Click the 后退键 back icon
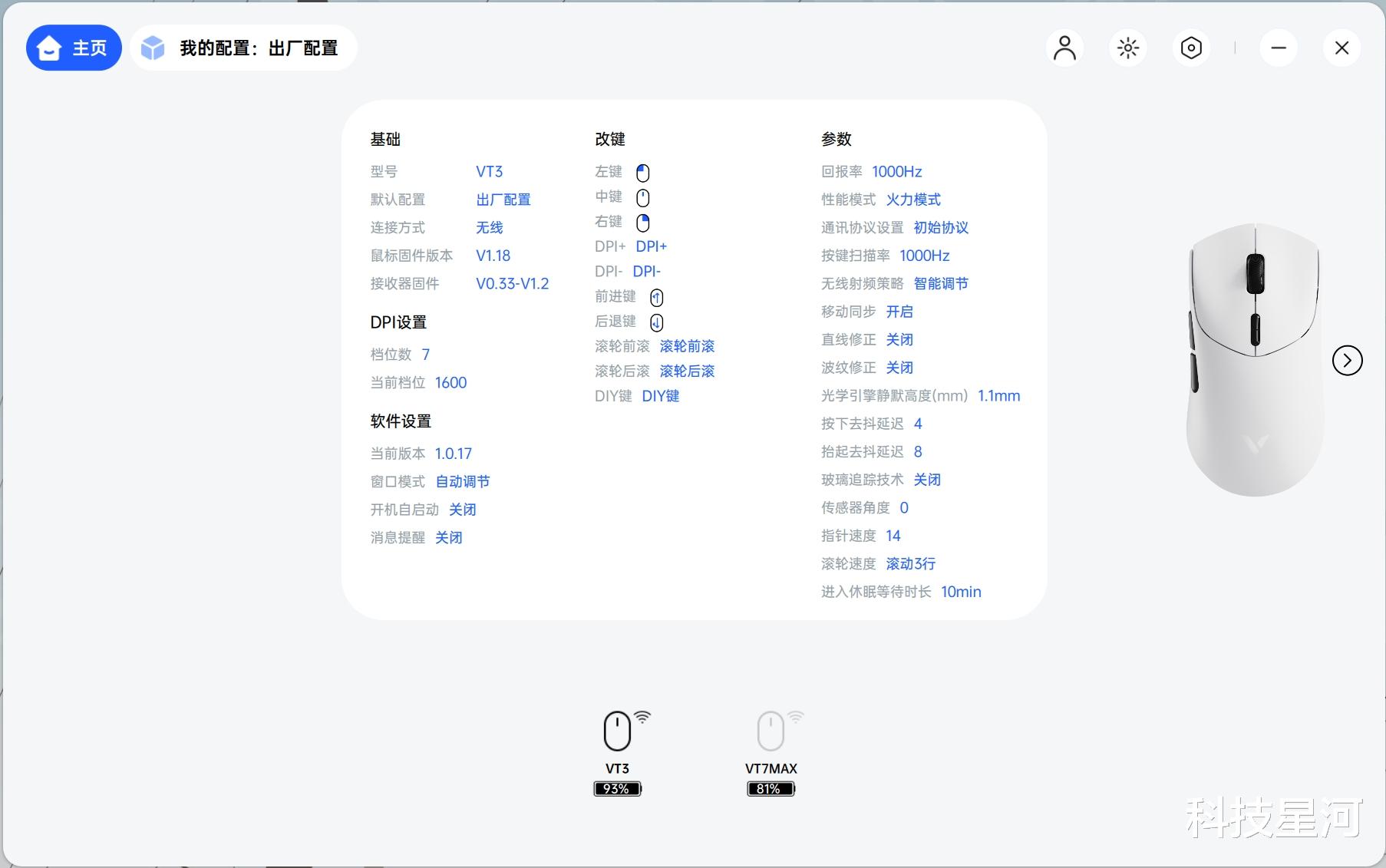Image resolution: width=1386 pixels, height=868 pixels. (x=657, y=322)
